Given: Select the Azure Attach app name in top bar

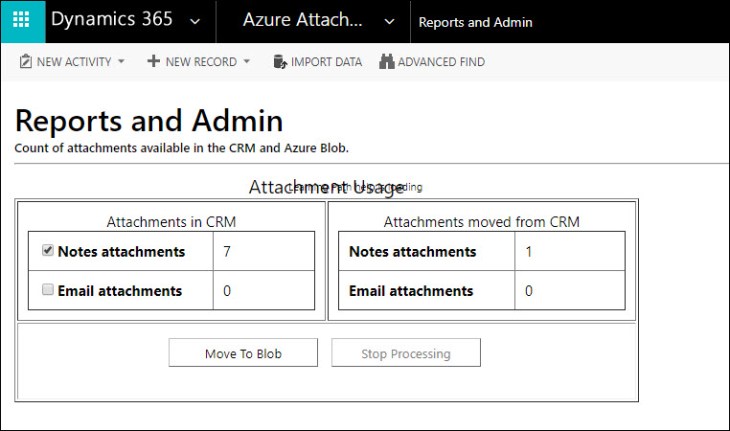Looking at the screenshot, I should click(x=306, y=21).
